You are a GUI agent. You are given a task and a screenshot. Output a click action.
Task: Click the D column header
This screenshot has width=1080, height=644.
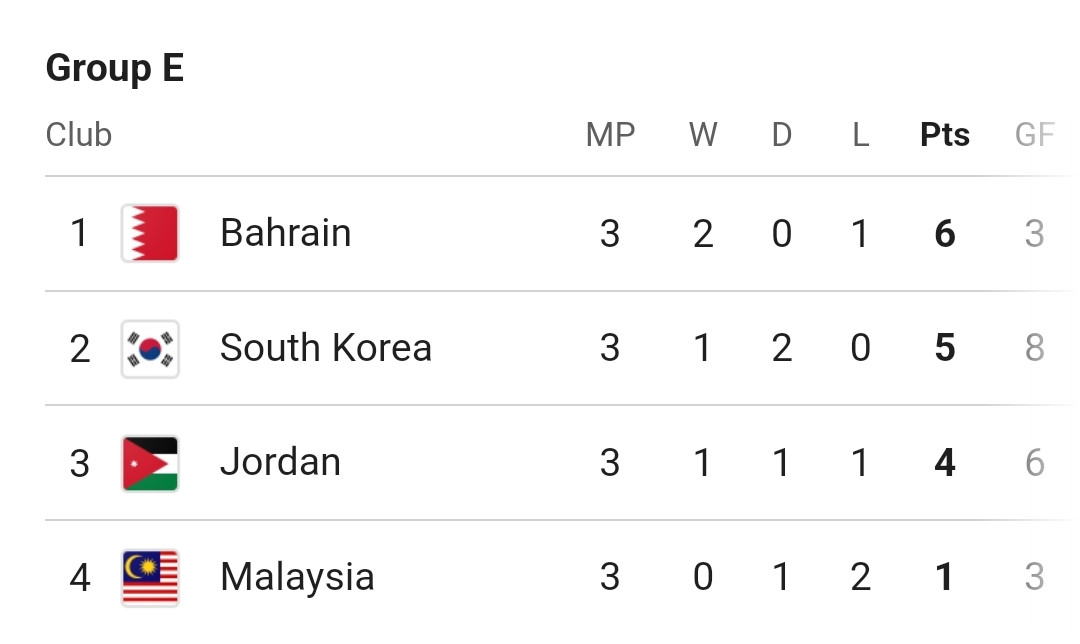coord(782,134)
